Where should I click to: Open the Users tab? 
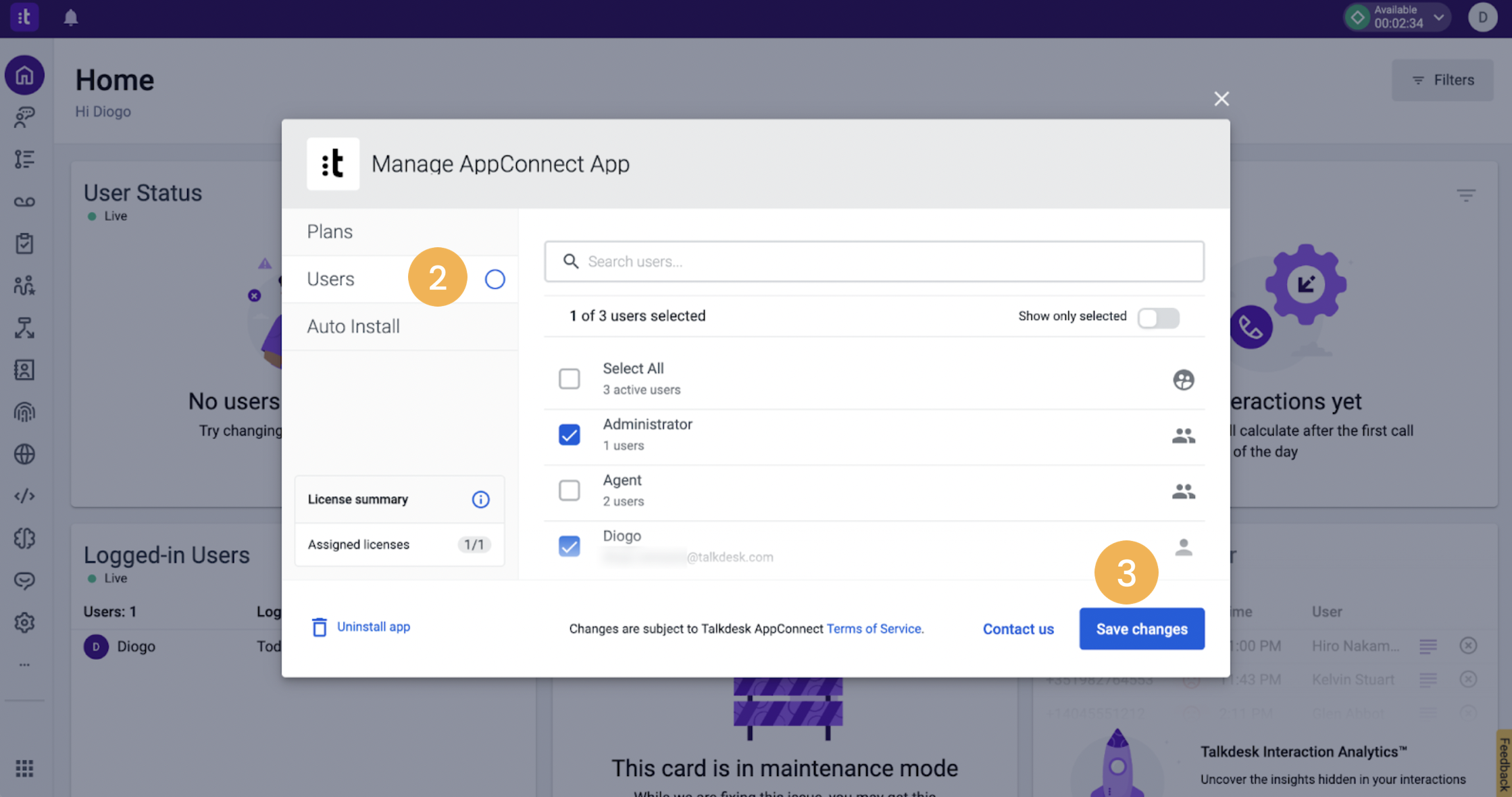tap(400, 279)
